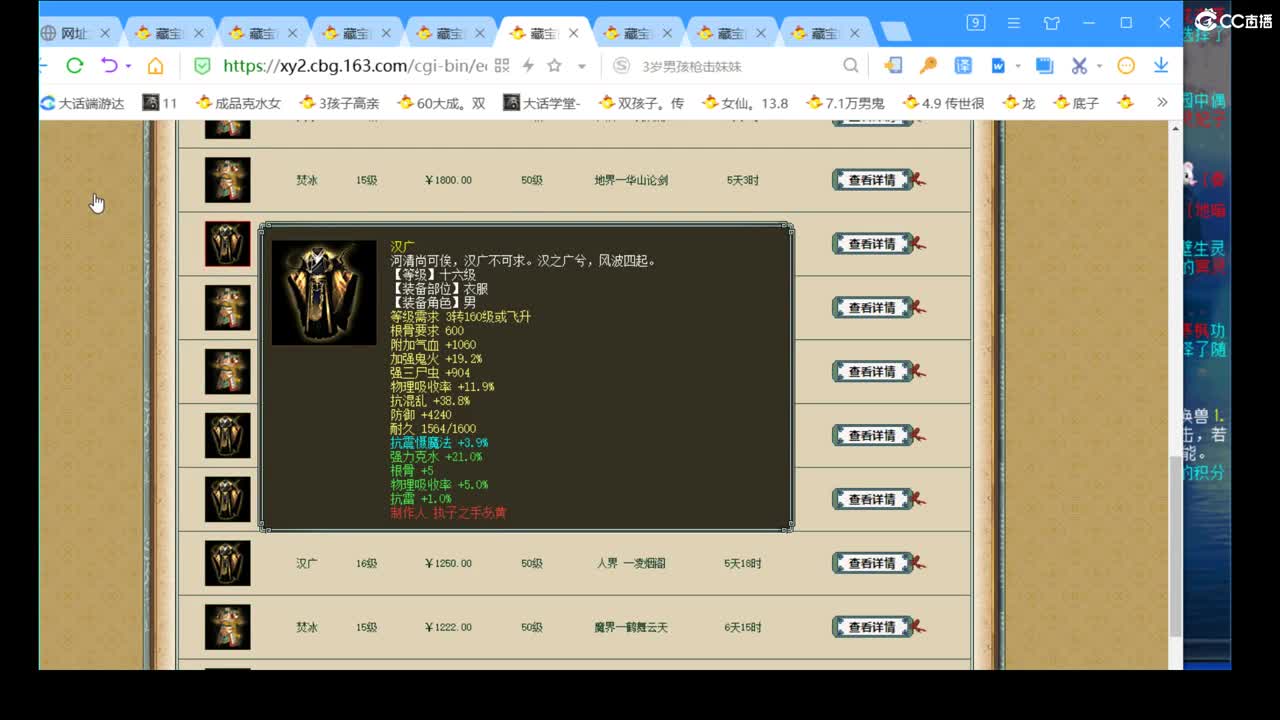Click the lightning speed-mode icon
Viewport: 1280px width, 720px height.
[x=528, y=66]
